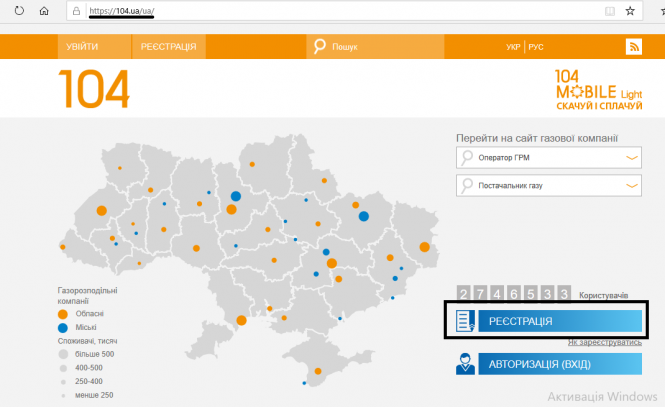This screenshot has height=407, width=665.
Task: Click magnifier icon in Оператор ГРМ field
Action: (x=467, y=158)
